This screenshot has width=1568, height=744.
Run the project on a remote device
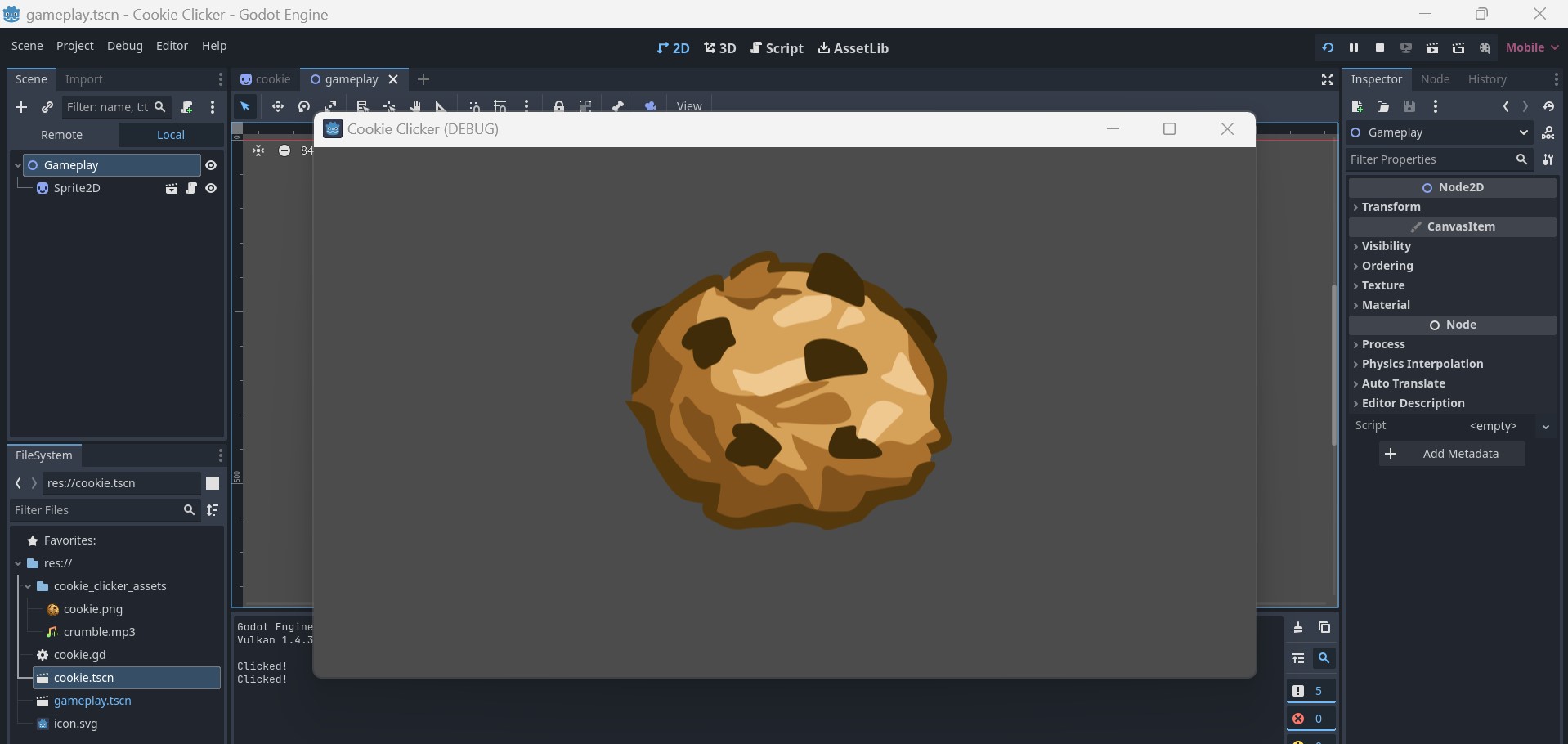[x=1406, y=48]
